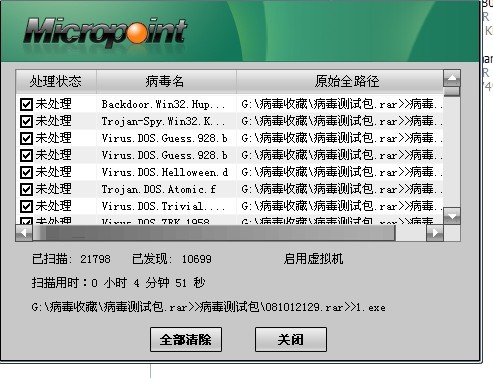This screenshot has height=378, width=493.
Task: Click the 全部清除 button
Action: [x=186, y=340]
